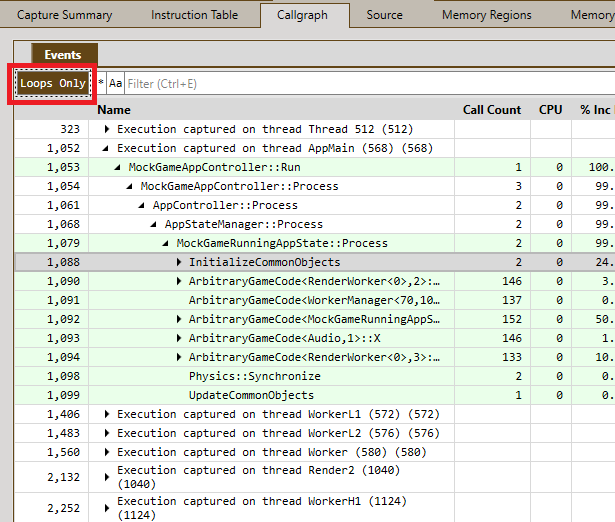Viewport: 615px width, 522px height.
Task: Expand the Render2 (1040) thread row
Action: point(107,477)
